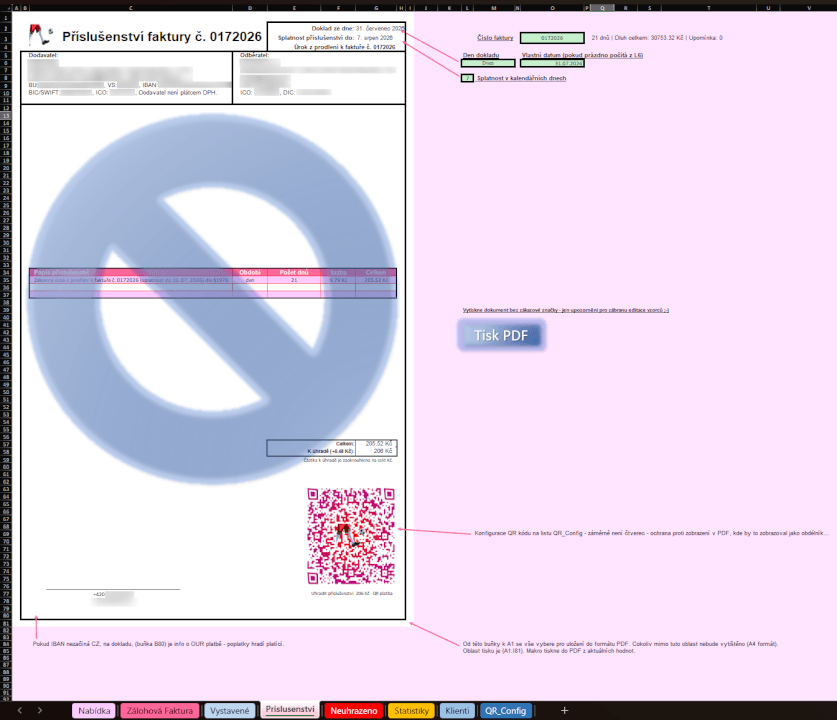This screenshot has width=837, height=720.
Task: Click the next sheet navigation arrow
Action: coord(40,710)
